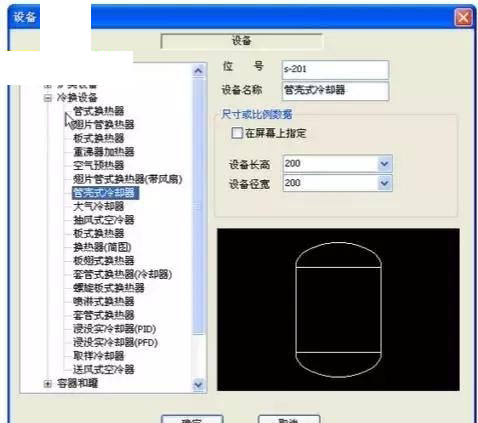478x423 pixels.
Task: Click the 设备名称 field containing 管壳式冷却器
Action: point(335,91)
